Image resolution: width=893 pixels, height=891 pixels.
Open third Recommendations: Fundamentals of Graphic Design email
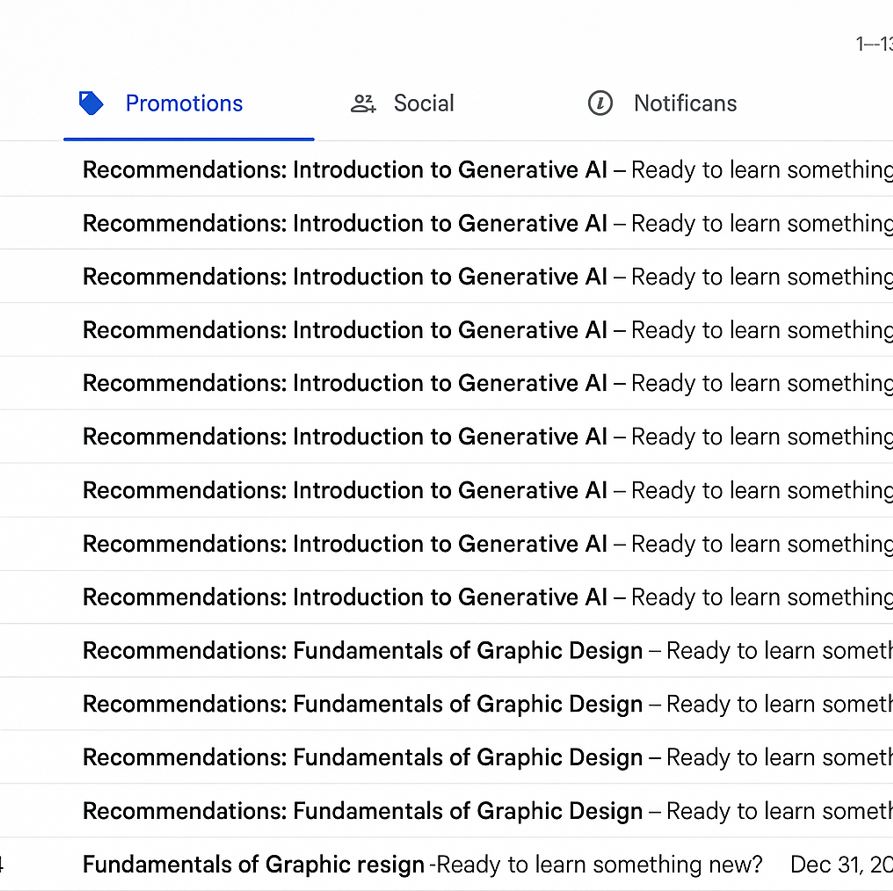(x=363, y=758)
